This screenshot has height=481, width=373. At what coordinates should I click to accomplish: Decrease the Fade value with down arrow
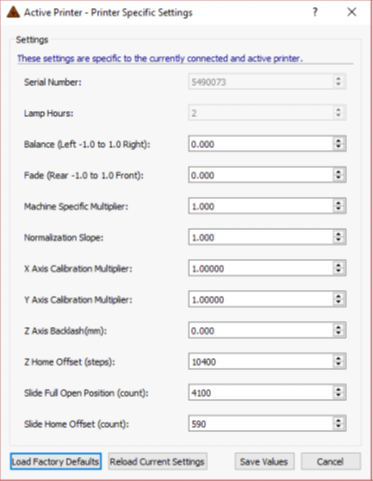(x=338, y=178)
